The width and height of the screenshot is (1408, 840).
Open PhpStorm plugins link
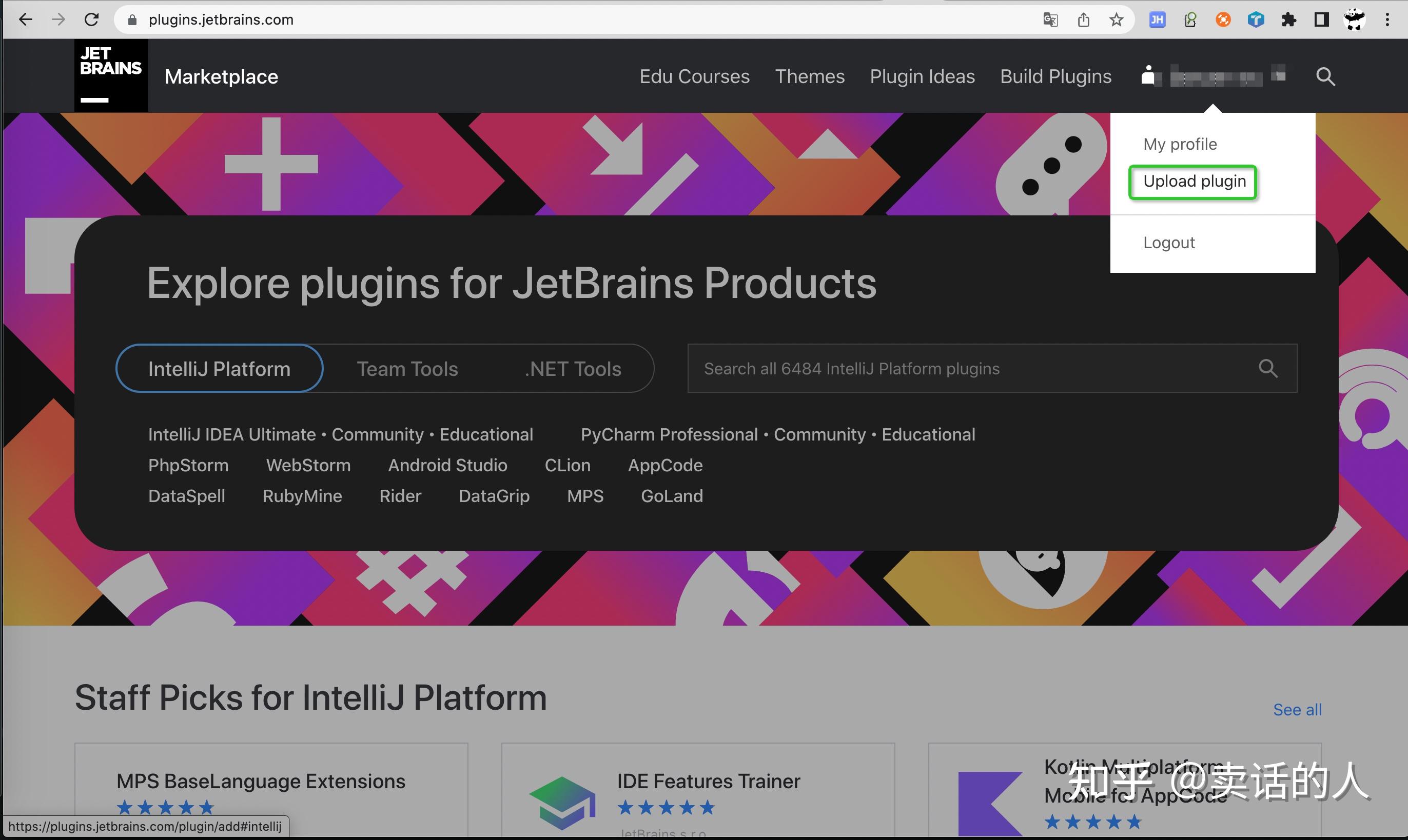point(189,465)
